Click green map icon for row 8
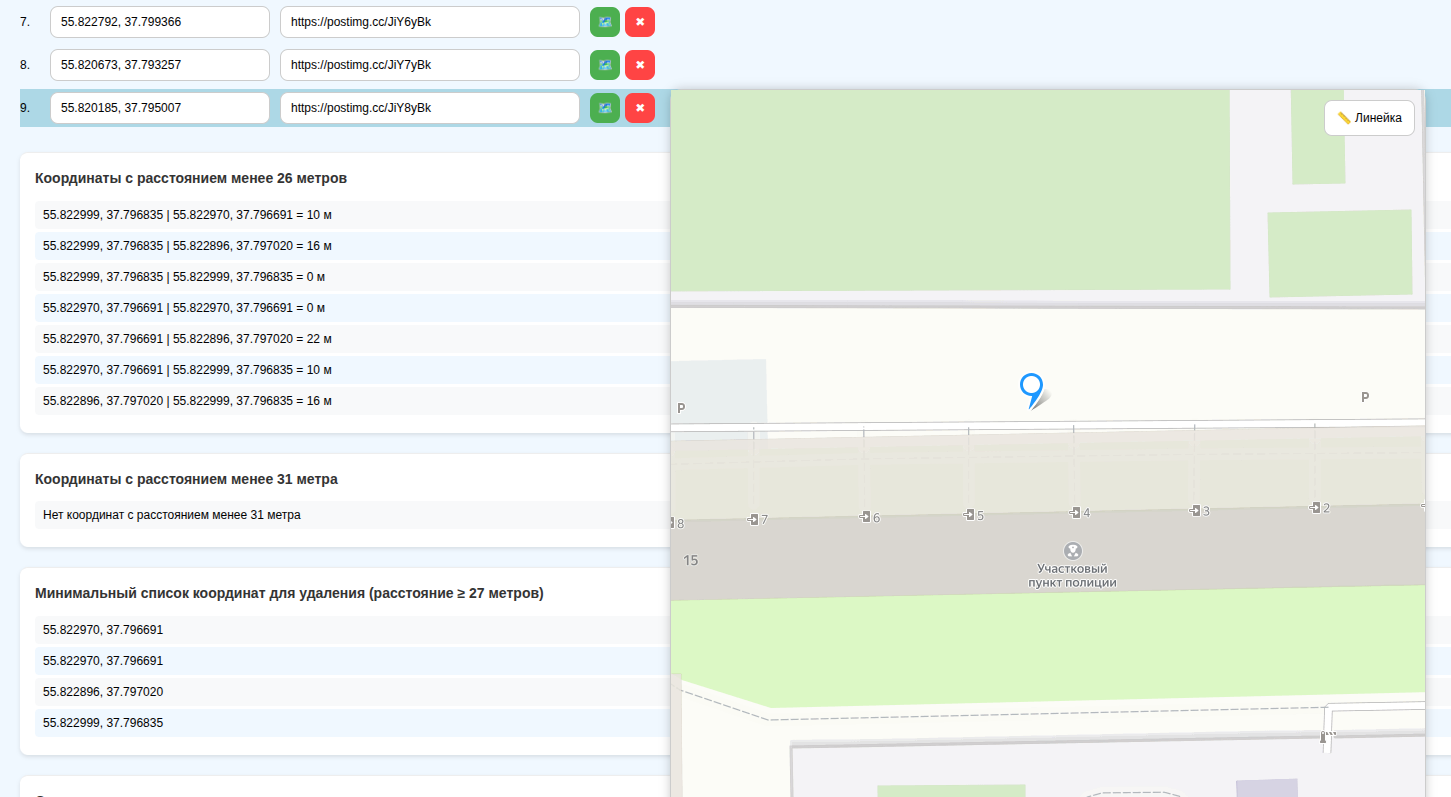The height and width of the screenshot is (797, 1451). pyautogui.click(x=604, y=65)
